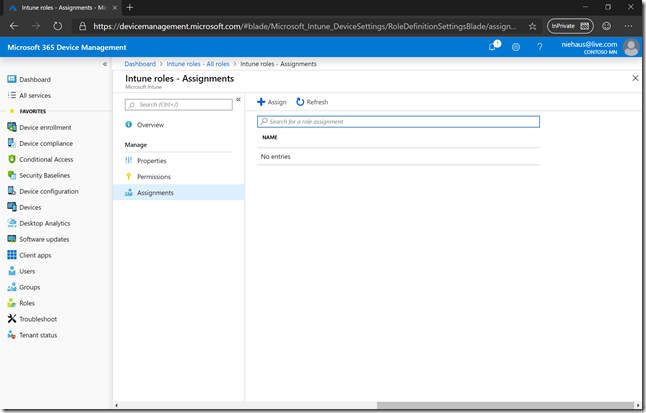Open Device enrollment from the sidebar
This screenshot has width=646, height=413.
(44, 127)
